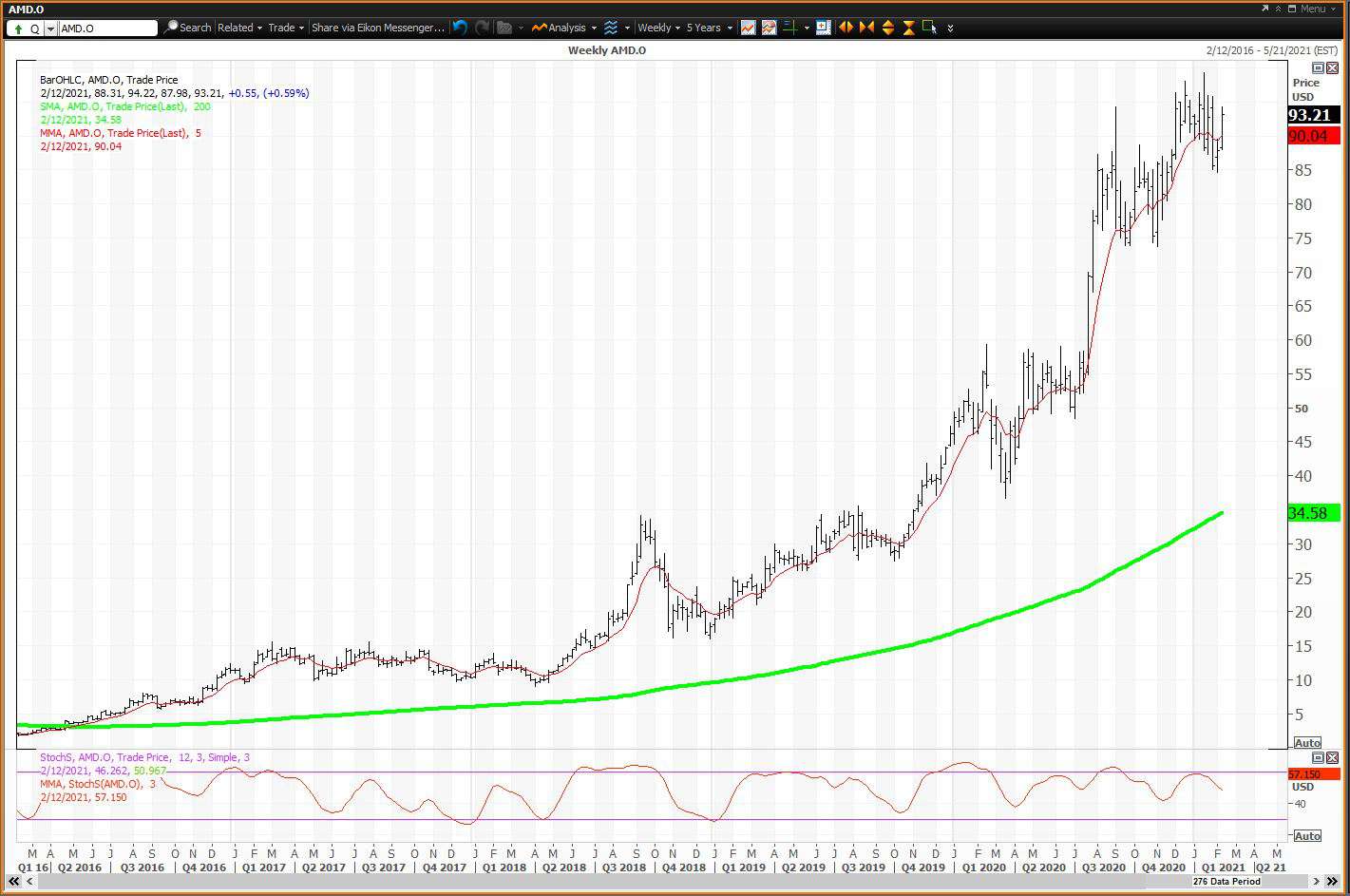Open the camera snapshot icon

tap(504, 28)
